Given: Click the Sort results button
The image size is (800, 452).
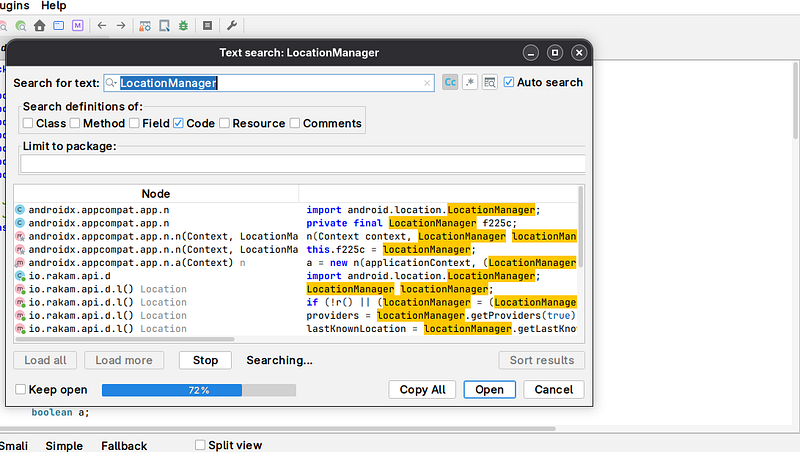Looking at the screenshot, I should click(x=541, y=360).
